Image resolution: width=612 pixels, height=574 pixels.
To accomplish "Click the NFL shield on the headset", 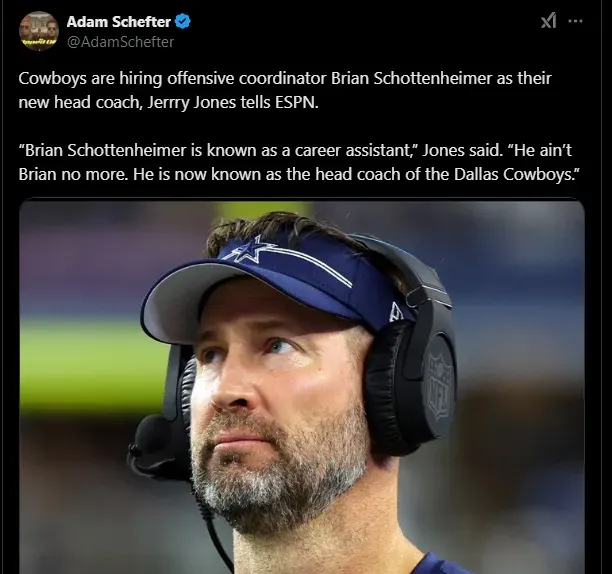I will click(x=440, y=386).
